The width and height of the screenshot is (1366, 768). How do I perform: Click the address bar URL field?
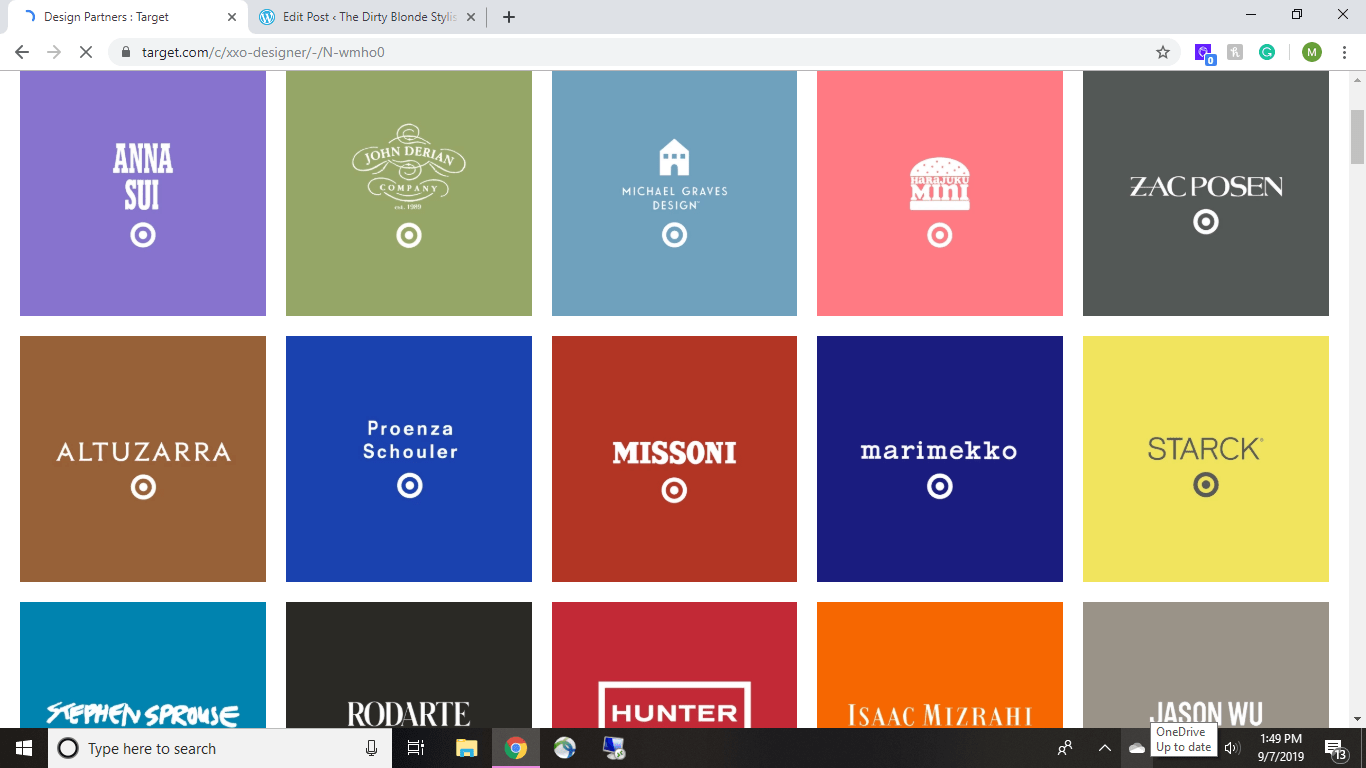click(x=600, y=52)
